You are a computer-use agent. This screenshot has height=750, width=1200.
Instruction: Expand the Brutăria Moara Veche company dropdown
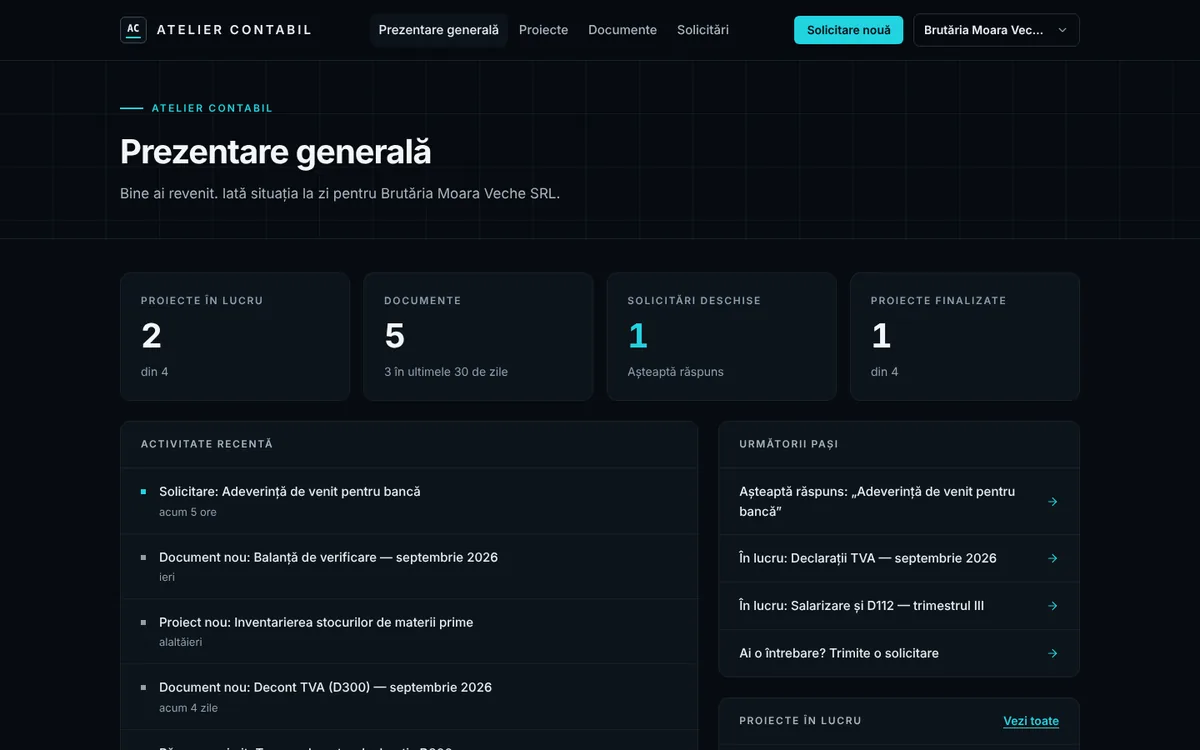coord(997,30)
